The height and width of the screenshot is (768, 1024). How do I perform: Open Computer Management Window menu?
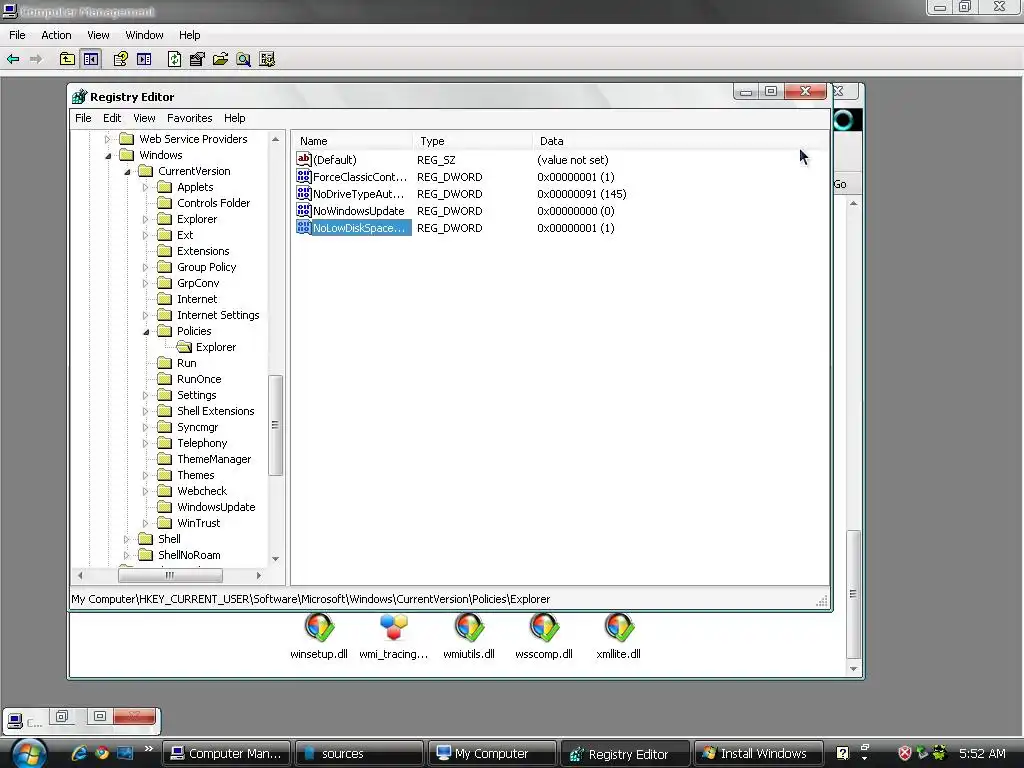tap(144, 35)
